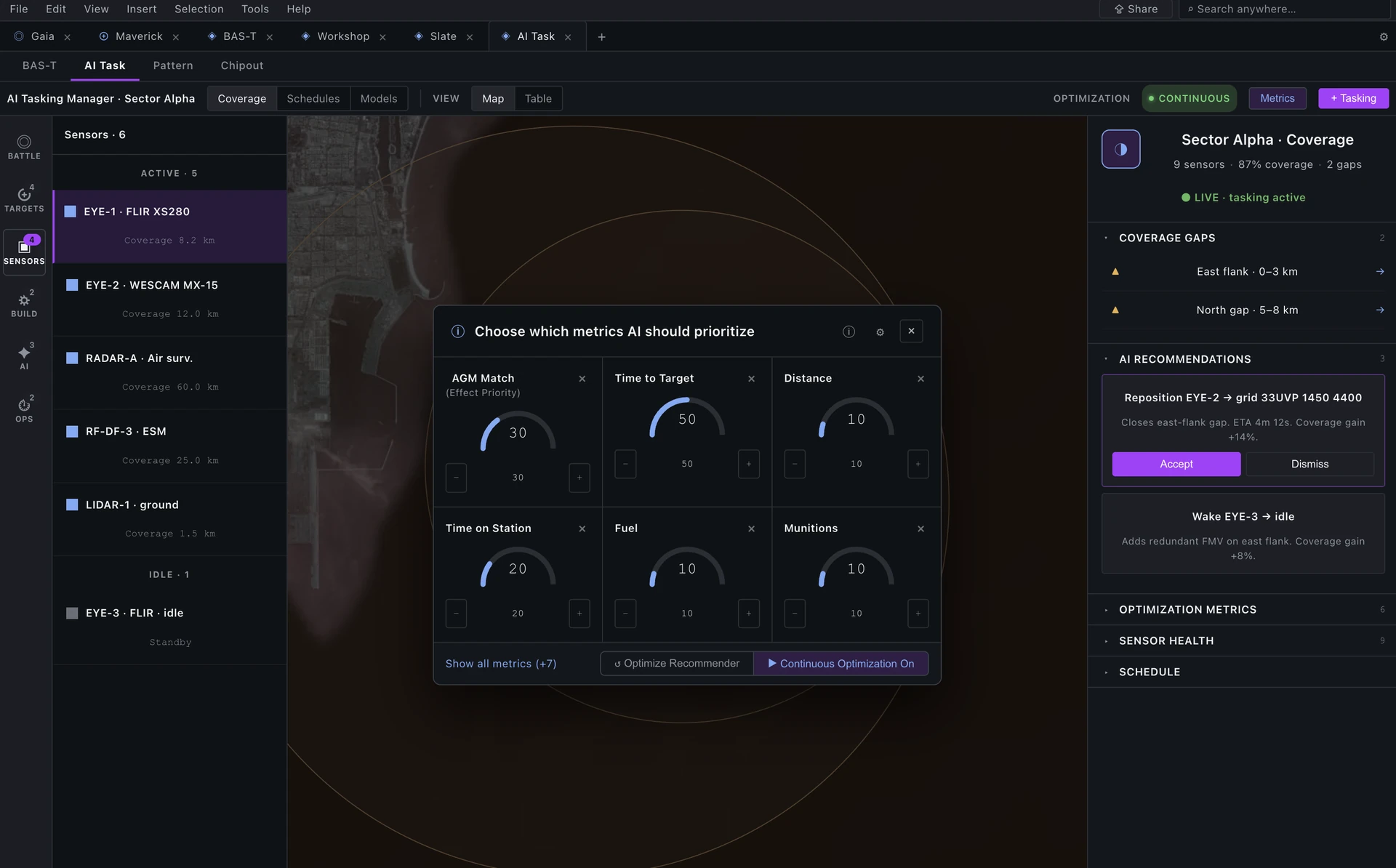
Task: Decrease Munitions metric value
Action: point(795,614)
